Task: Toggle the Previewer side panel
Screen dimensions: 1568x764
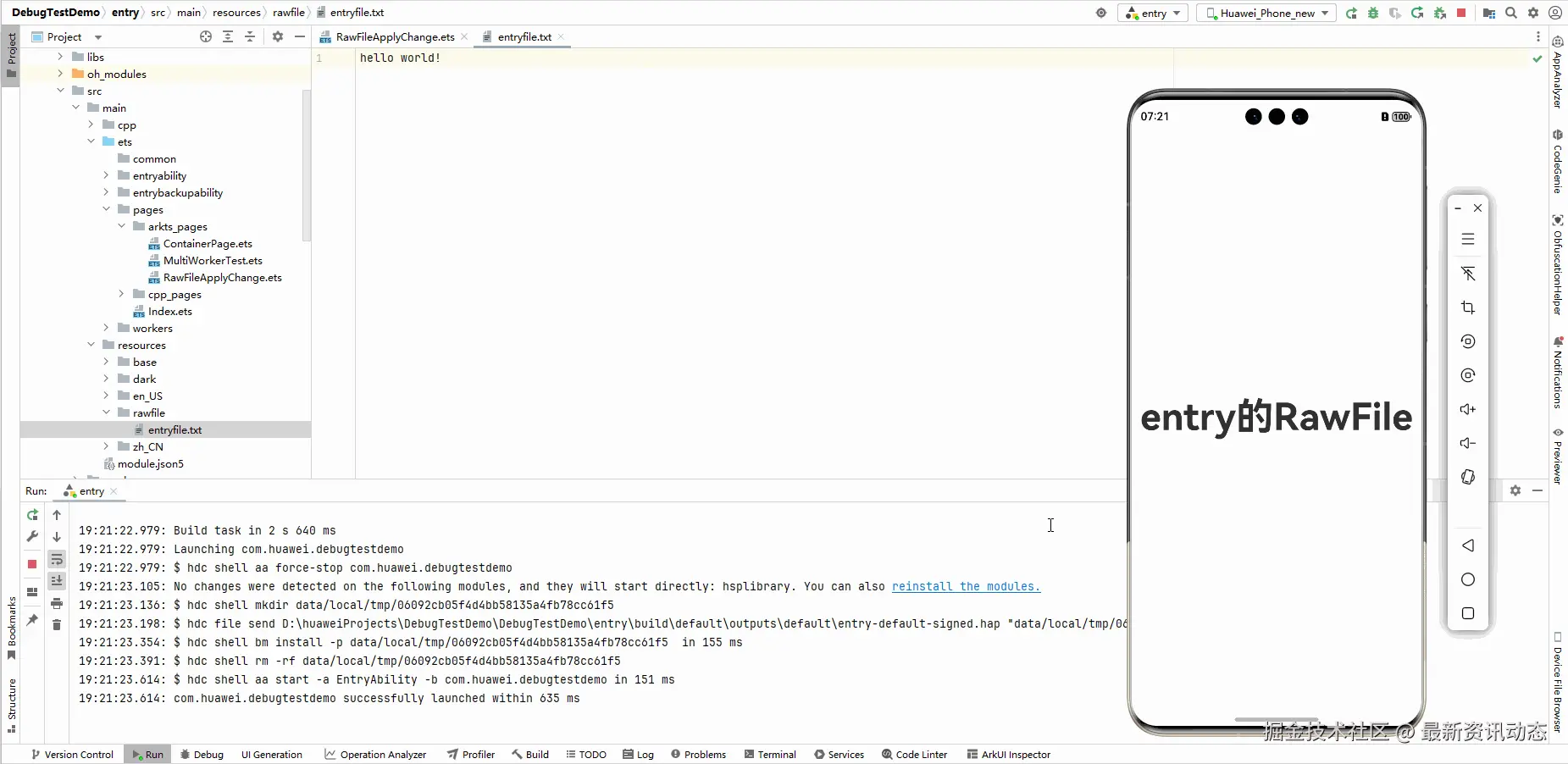Action: [1557, 456]
